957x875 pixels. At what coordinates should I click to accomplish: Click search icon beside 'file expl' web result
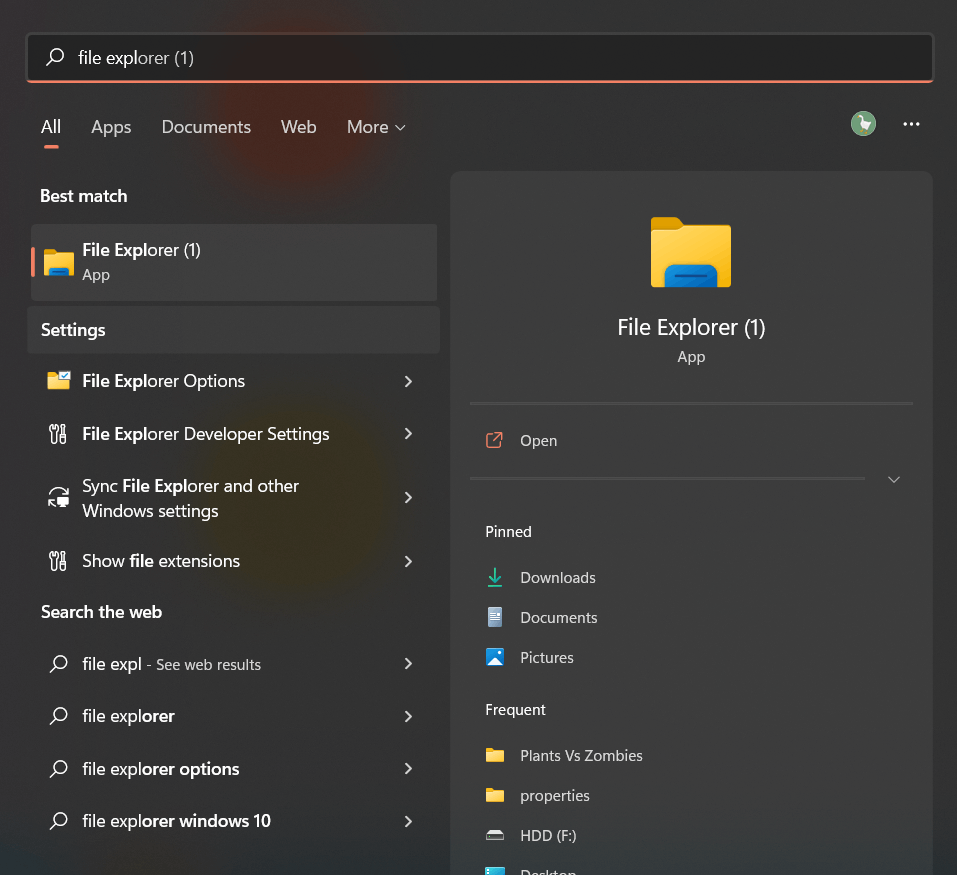(59, 663)
